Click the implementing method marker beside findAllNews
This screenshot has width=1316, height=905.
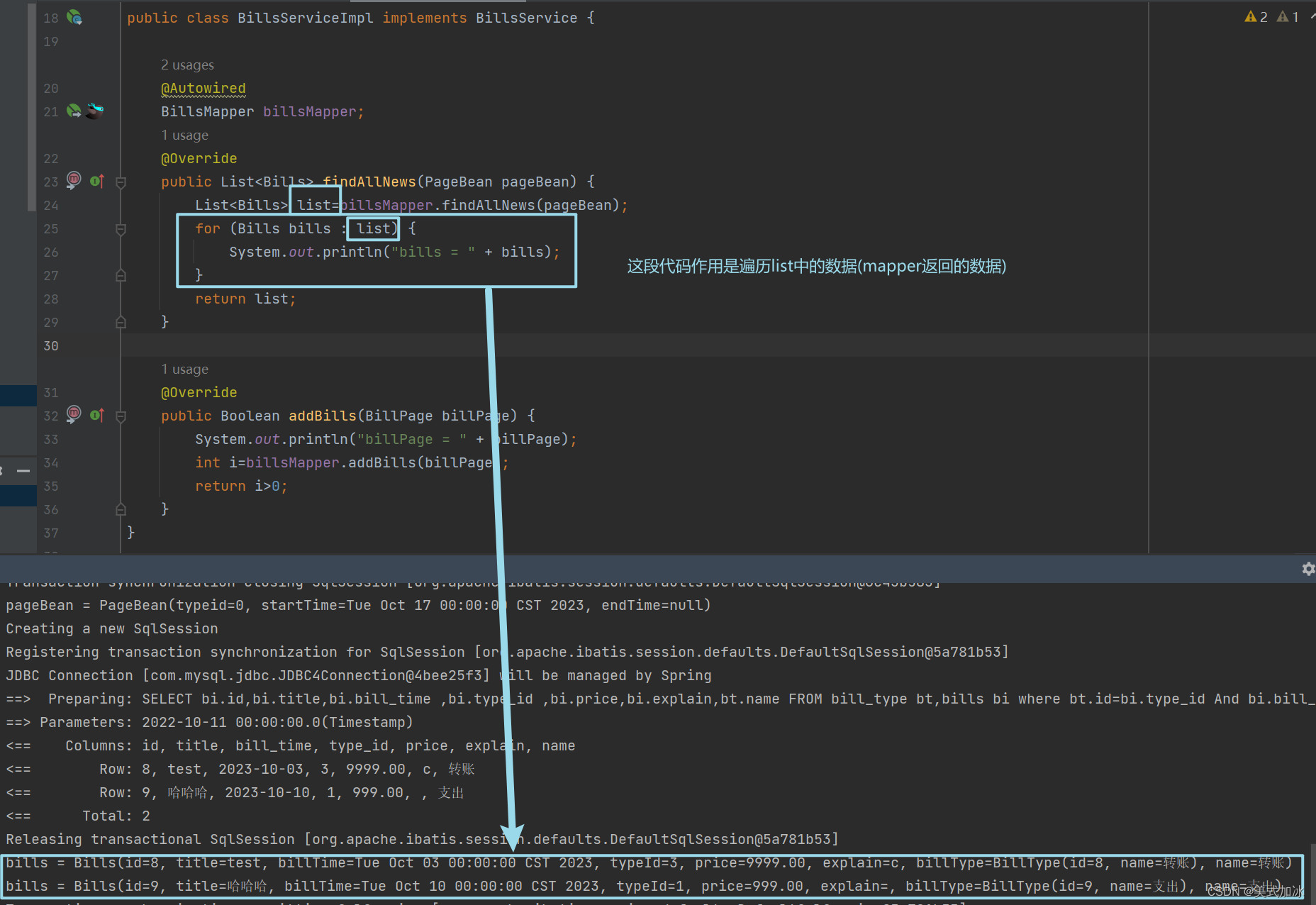(96, 181)
